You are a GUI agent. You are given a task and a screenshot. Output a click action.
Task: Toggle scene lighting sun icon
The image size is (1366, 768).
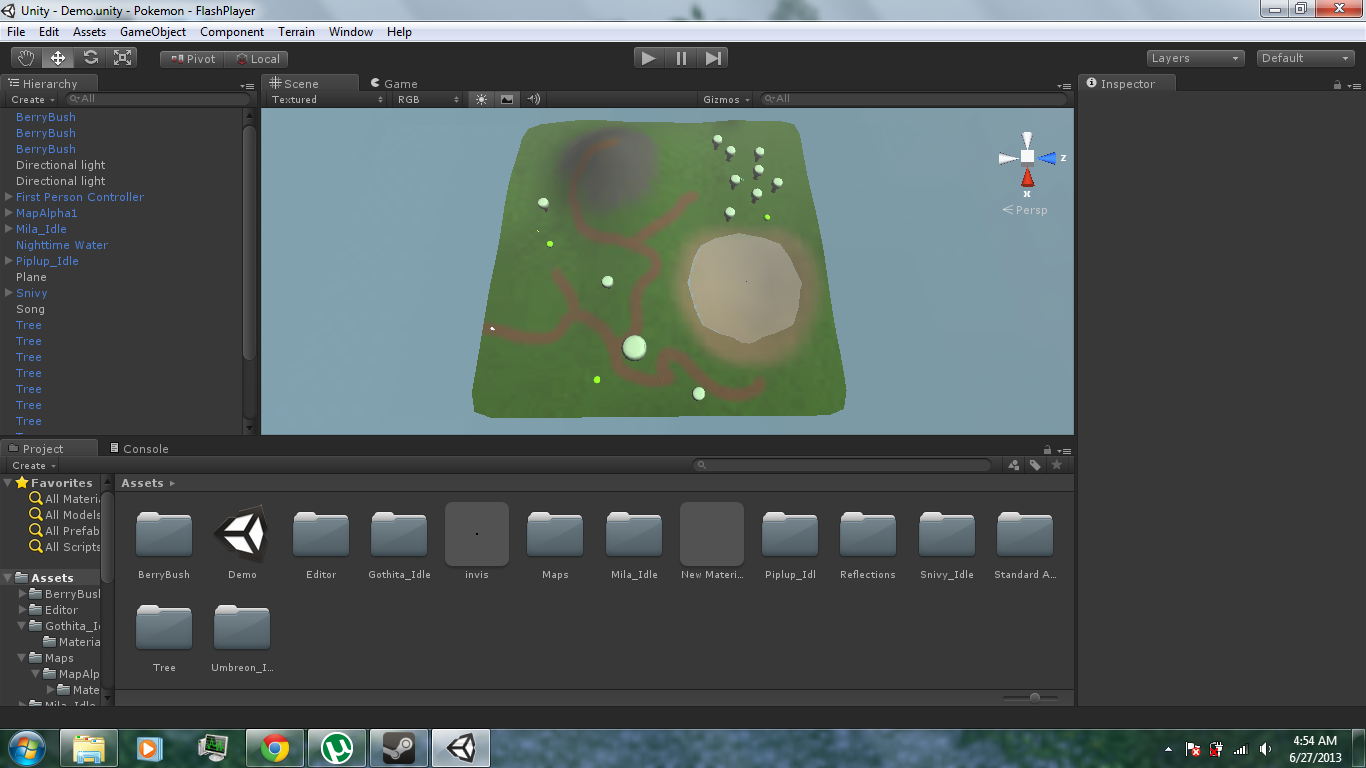click(482, 99)
